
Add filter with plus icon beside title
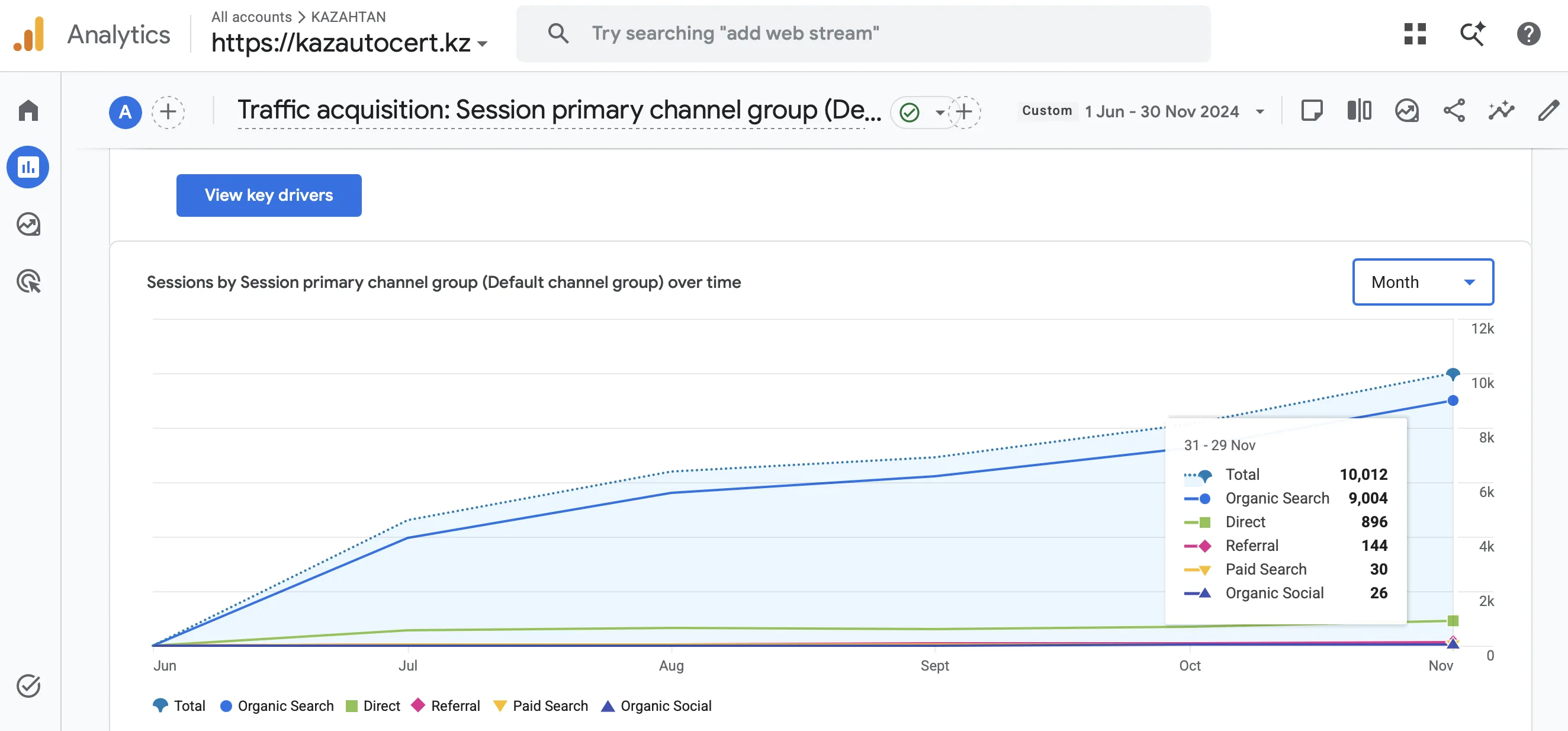(x=964, y=111)
